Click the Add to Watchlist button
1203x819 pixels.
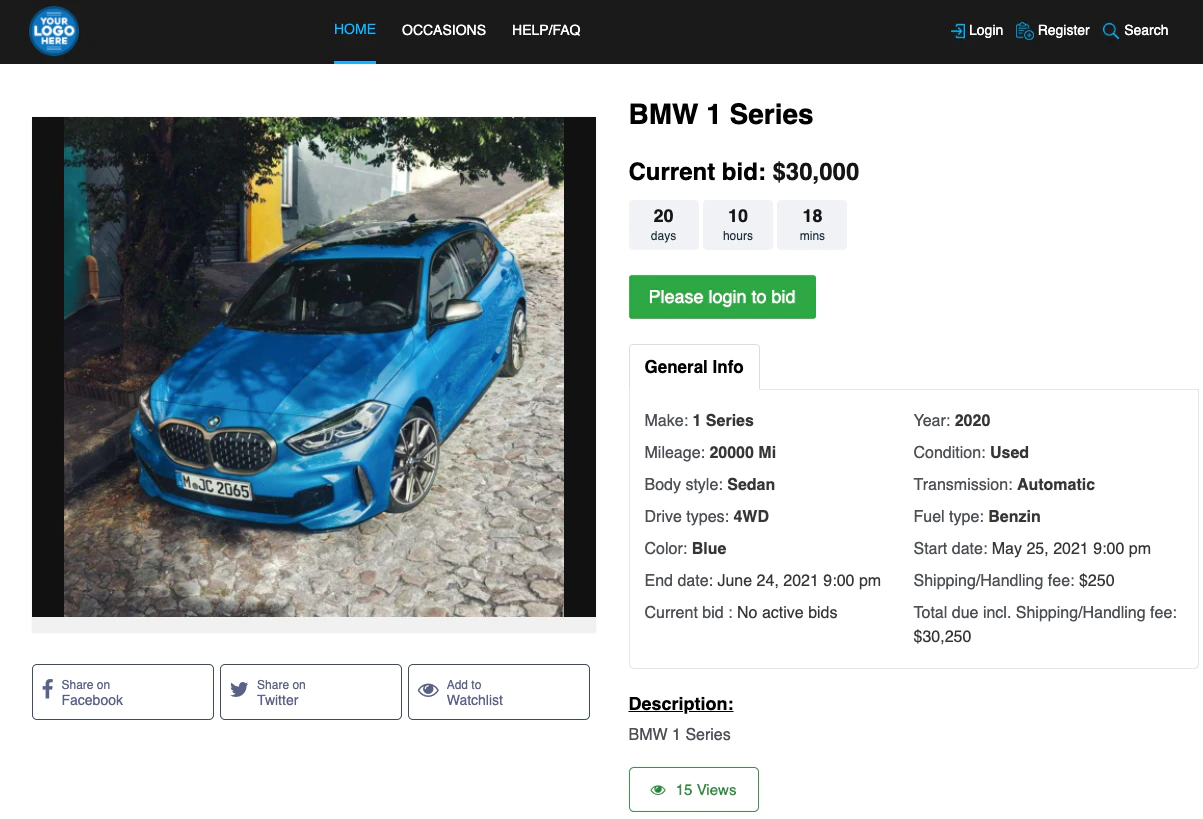[x=499, y=692]
